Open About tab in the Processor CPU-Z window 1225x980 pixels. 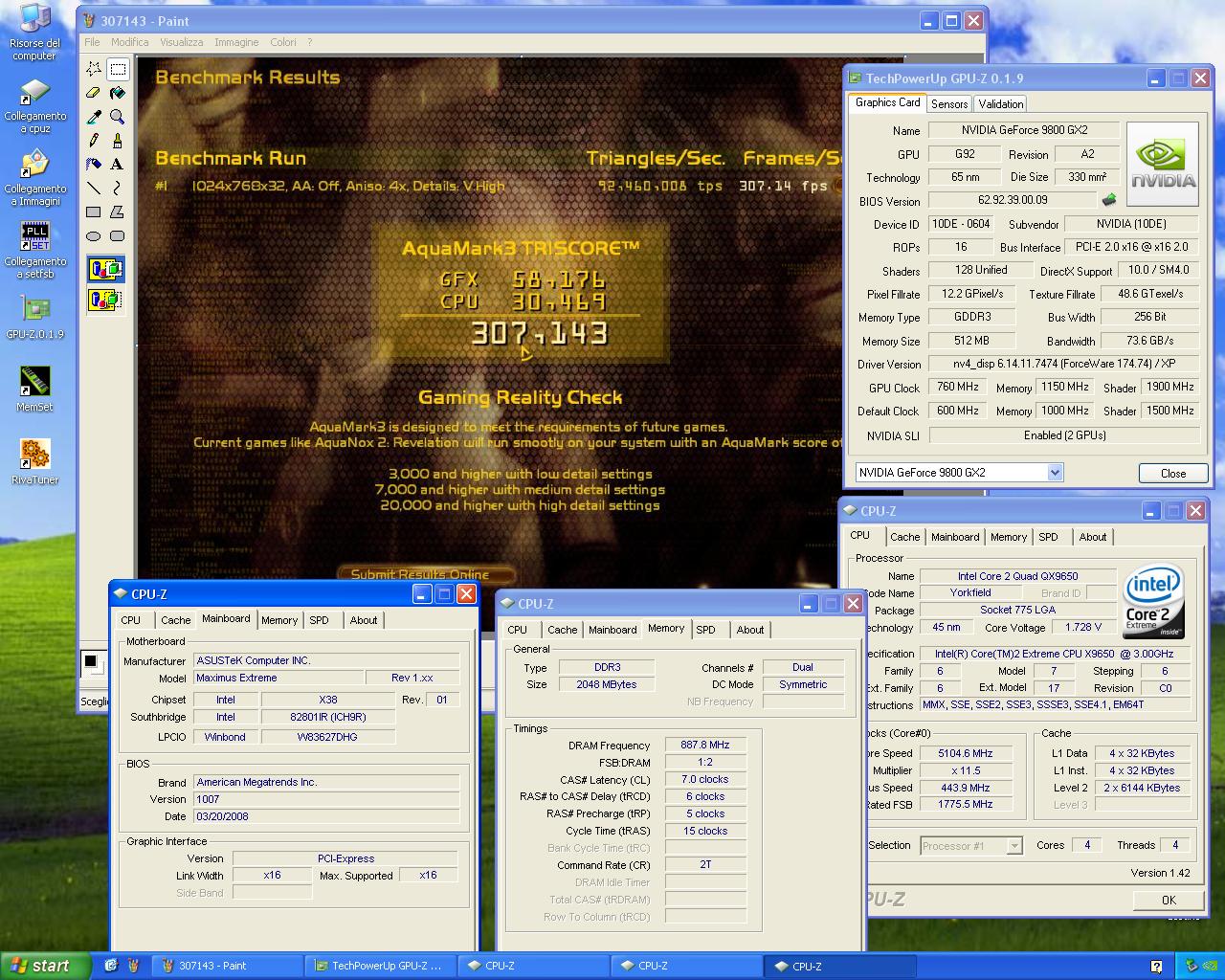tap(1092, 537)
